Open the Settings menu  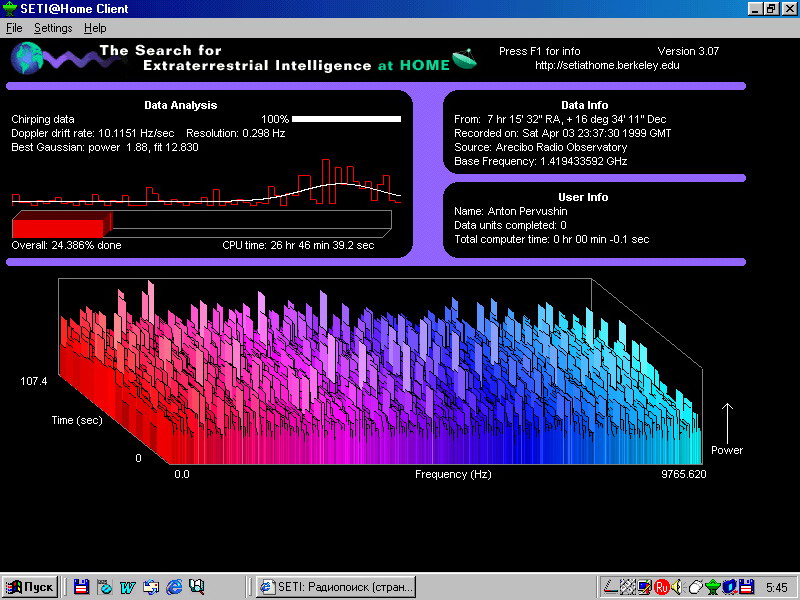click(x=53, y=28)
